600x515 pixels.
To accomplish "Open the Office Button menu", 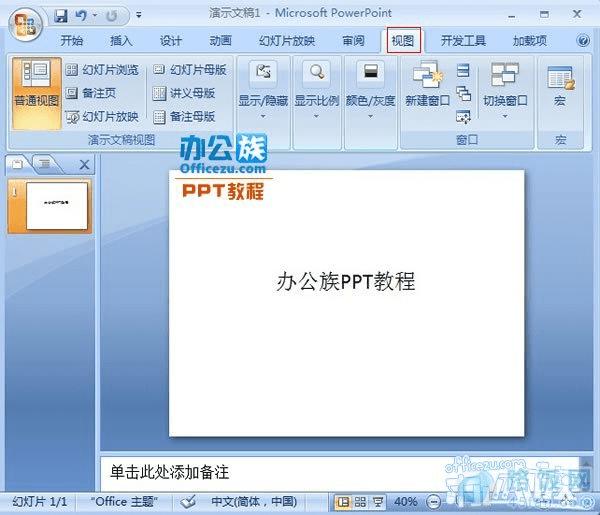I will click(x=26, y=26).
